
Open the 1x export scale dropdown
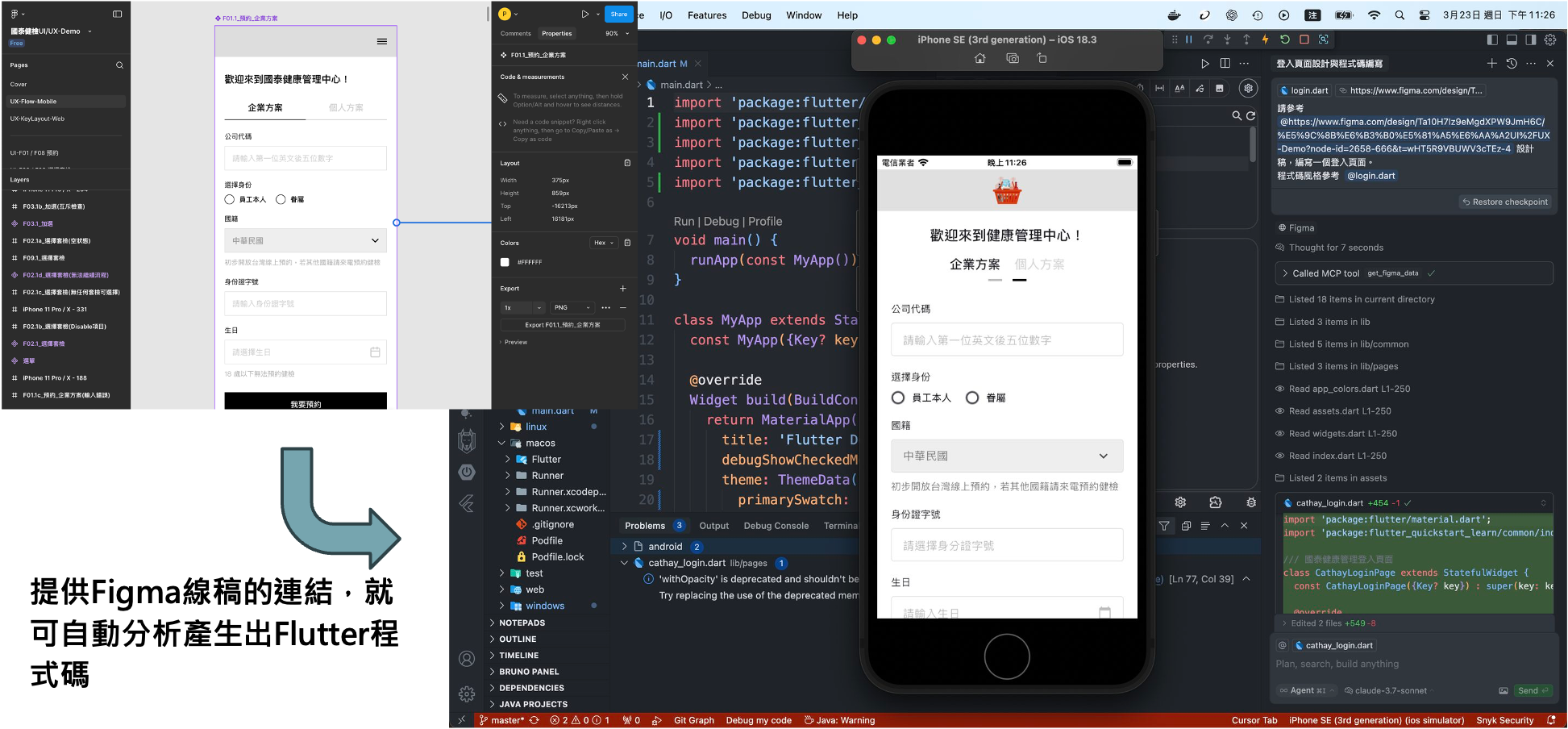(x=522, y=307)
